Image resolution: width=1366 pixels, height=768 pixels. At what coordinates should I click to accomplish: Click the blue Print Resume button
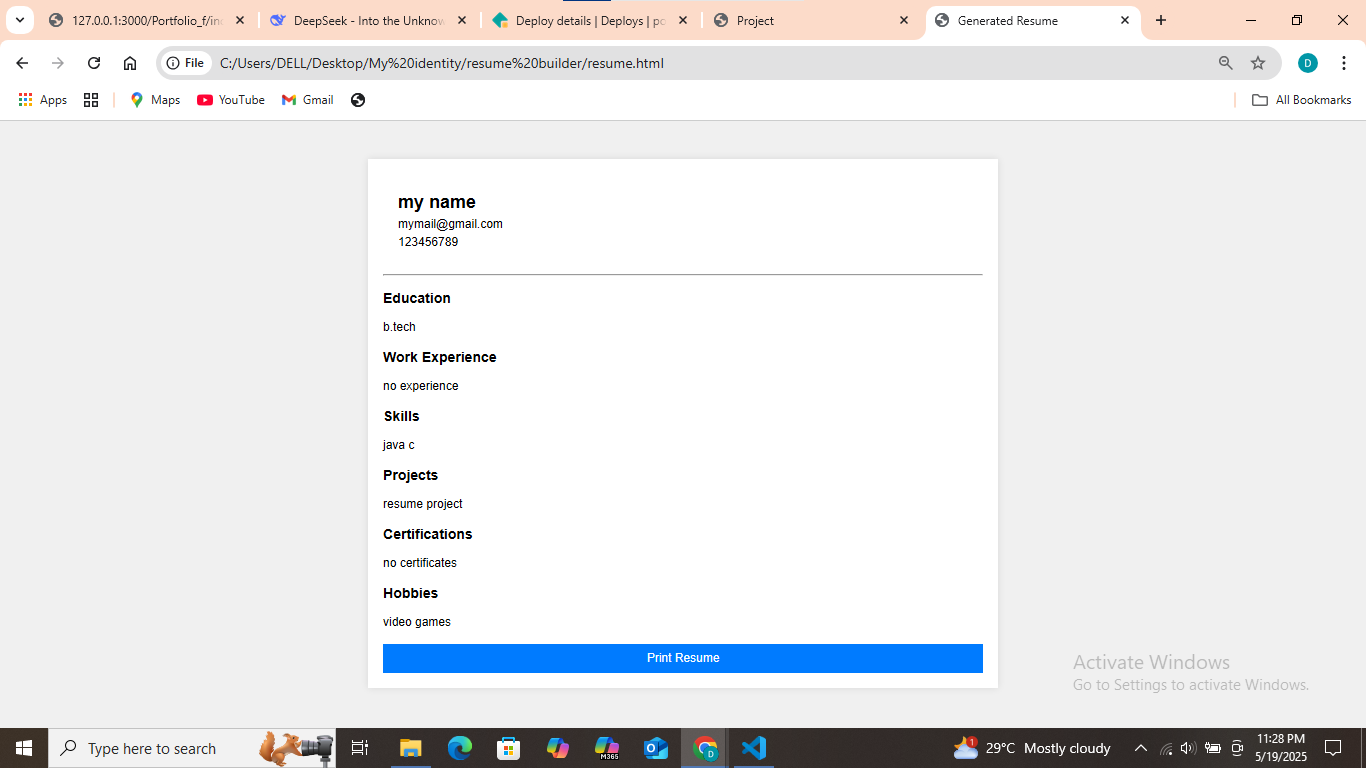pyautogui.click(x=683, y=658)
